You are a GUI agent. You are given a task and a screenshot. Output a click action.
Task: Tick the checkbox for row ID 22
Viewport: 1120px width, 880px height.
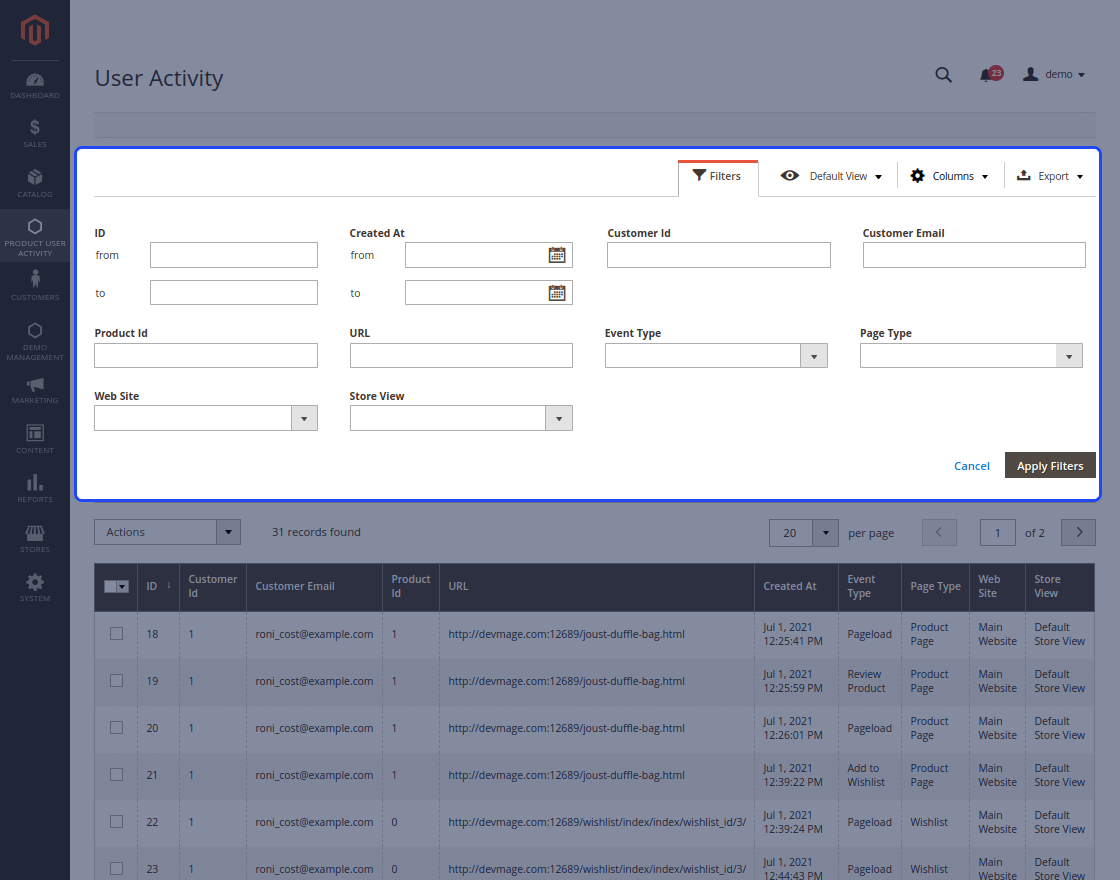click(116, 822)
